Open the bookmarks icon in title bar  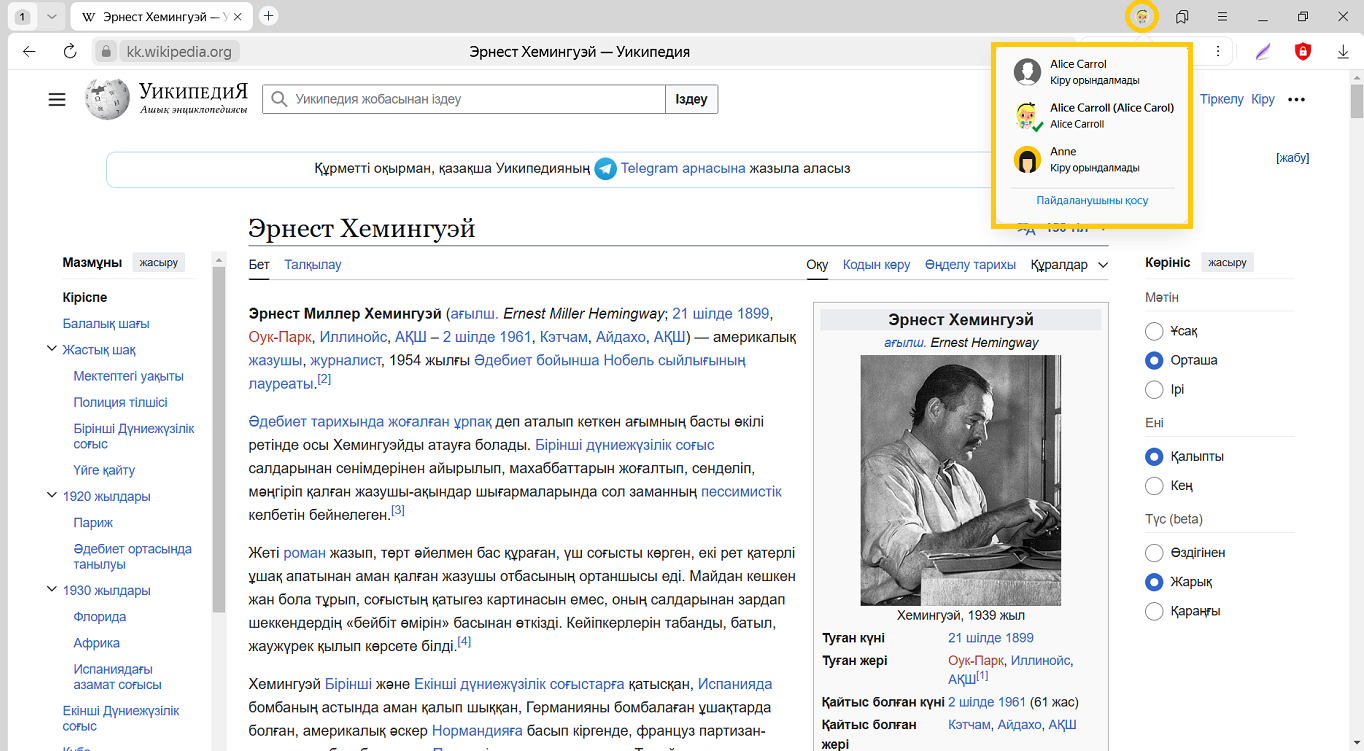[x=1182, y=17]
